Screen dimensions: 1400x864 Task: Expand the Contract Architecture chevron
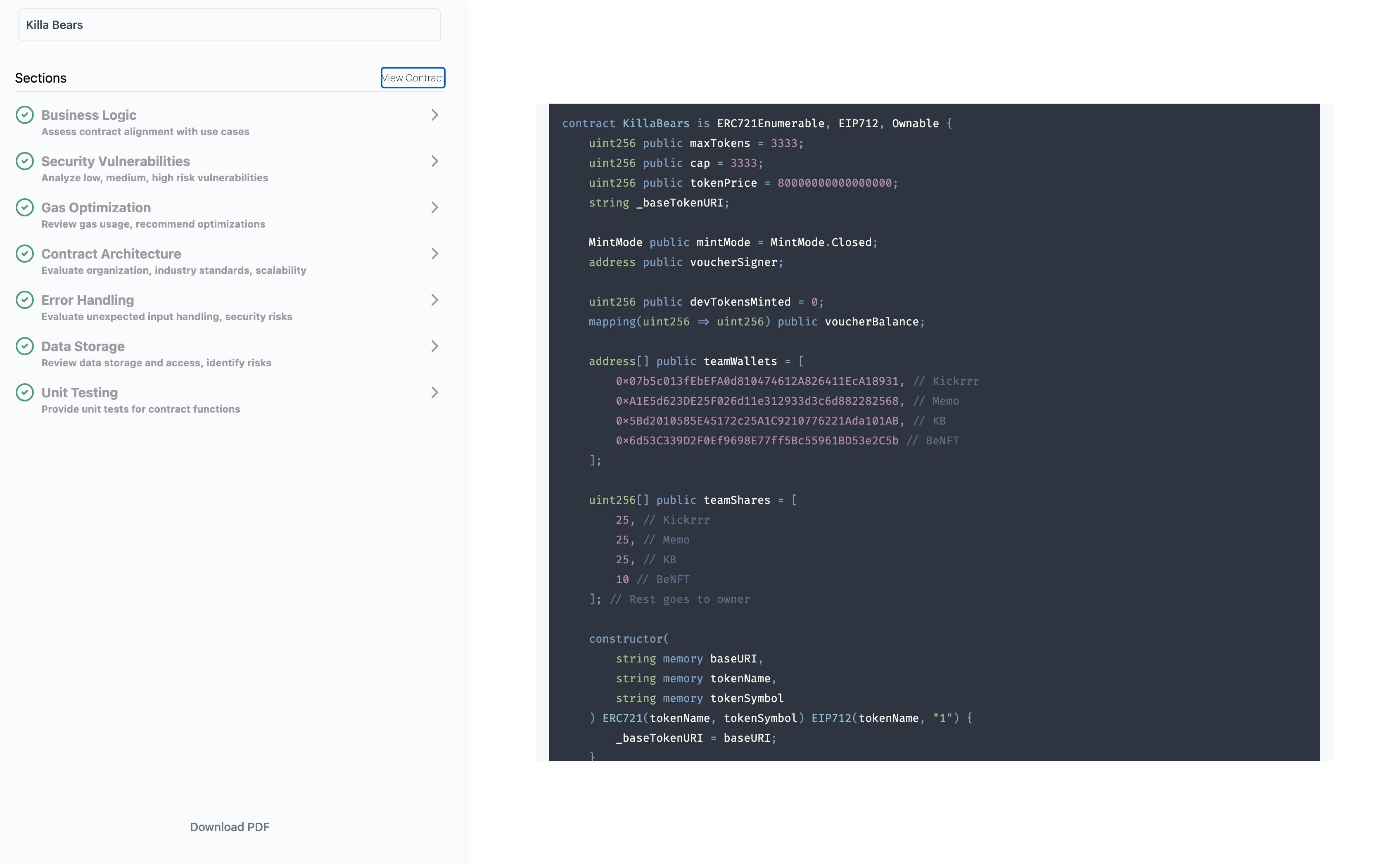click(435, 254)
